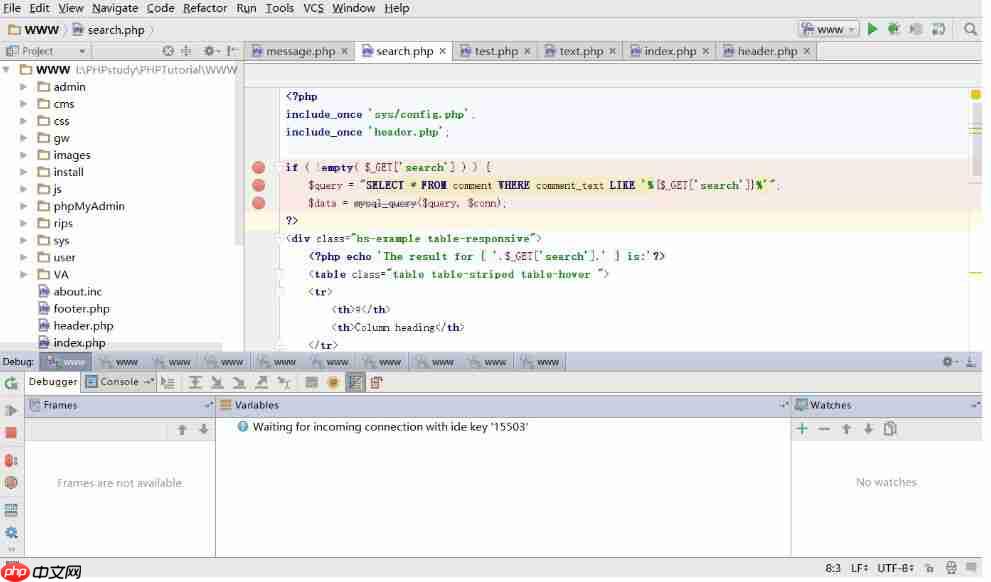Select about.inc in project tree
The height and width of the screenshot is (582, 991).
[x=77, y=291]
